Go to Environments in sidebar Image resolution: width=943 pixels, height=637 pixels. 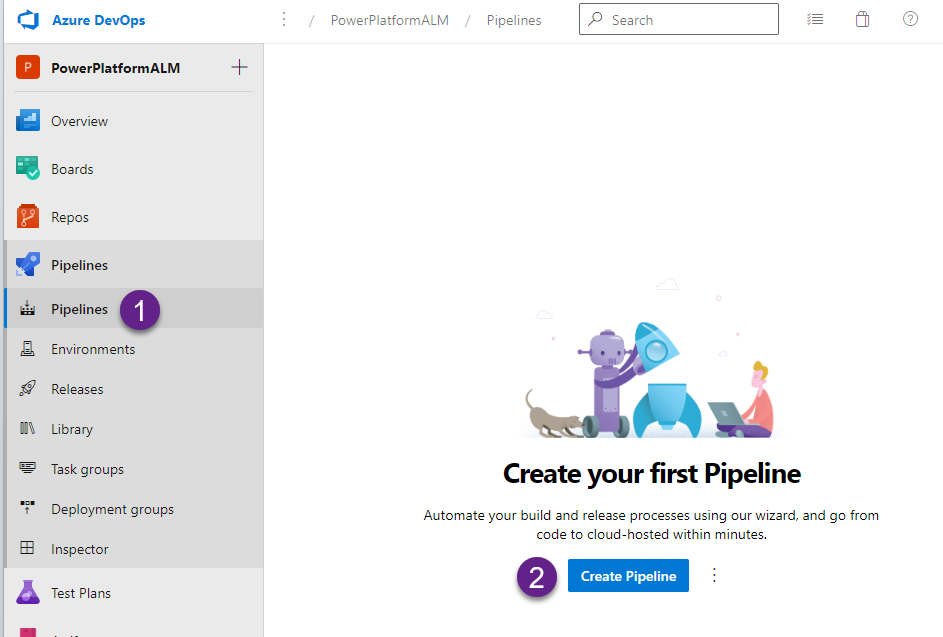point(93,349)
